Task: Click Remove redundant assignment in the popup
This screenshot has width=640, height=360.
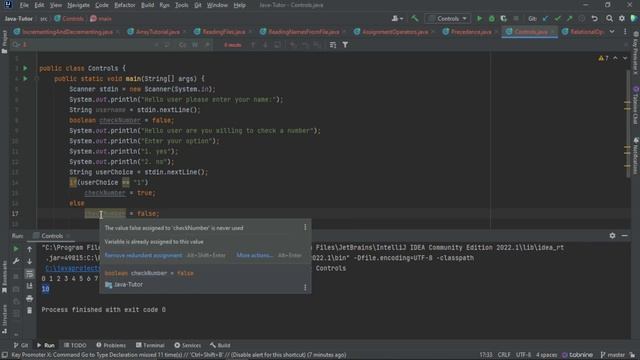Action: click(x=143, y=255)
